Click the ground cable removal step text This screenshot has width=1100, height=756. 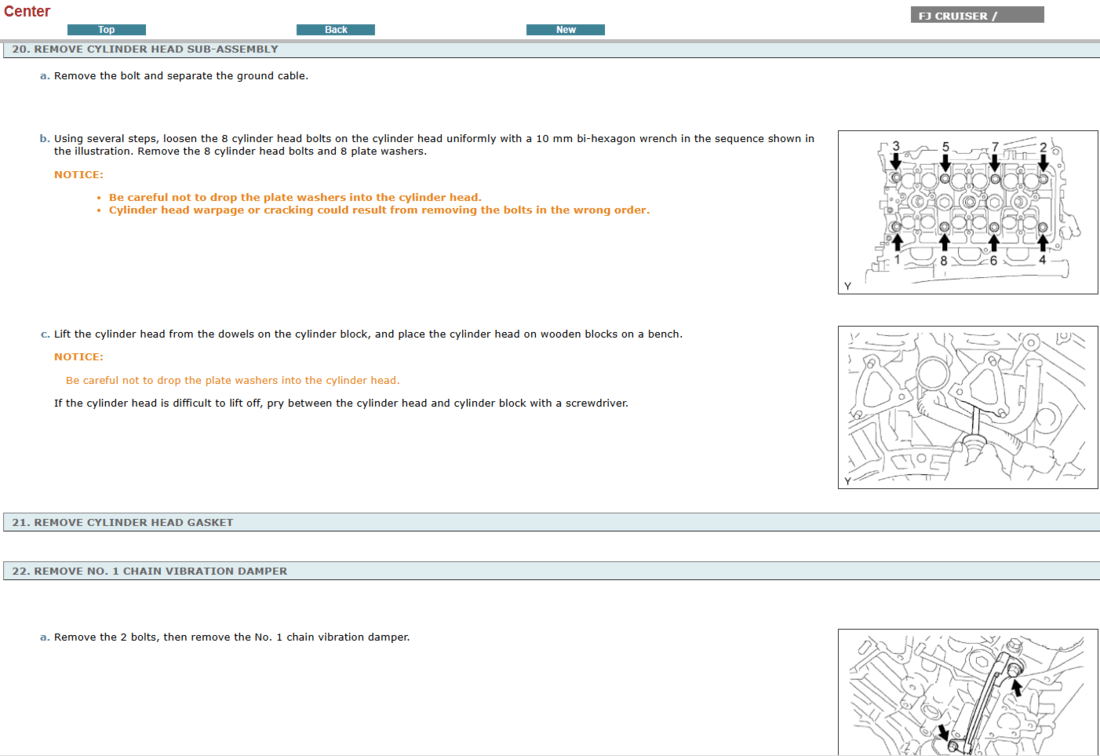[181, 76]
